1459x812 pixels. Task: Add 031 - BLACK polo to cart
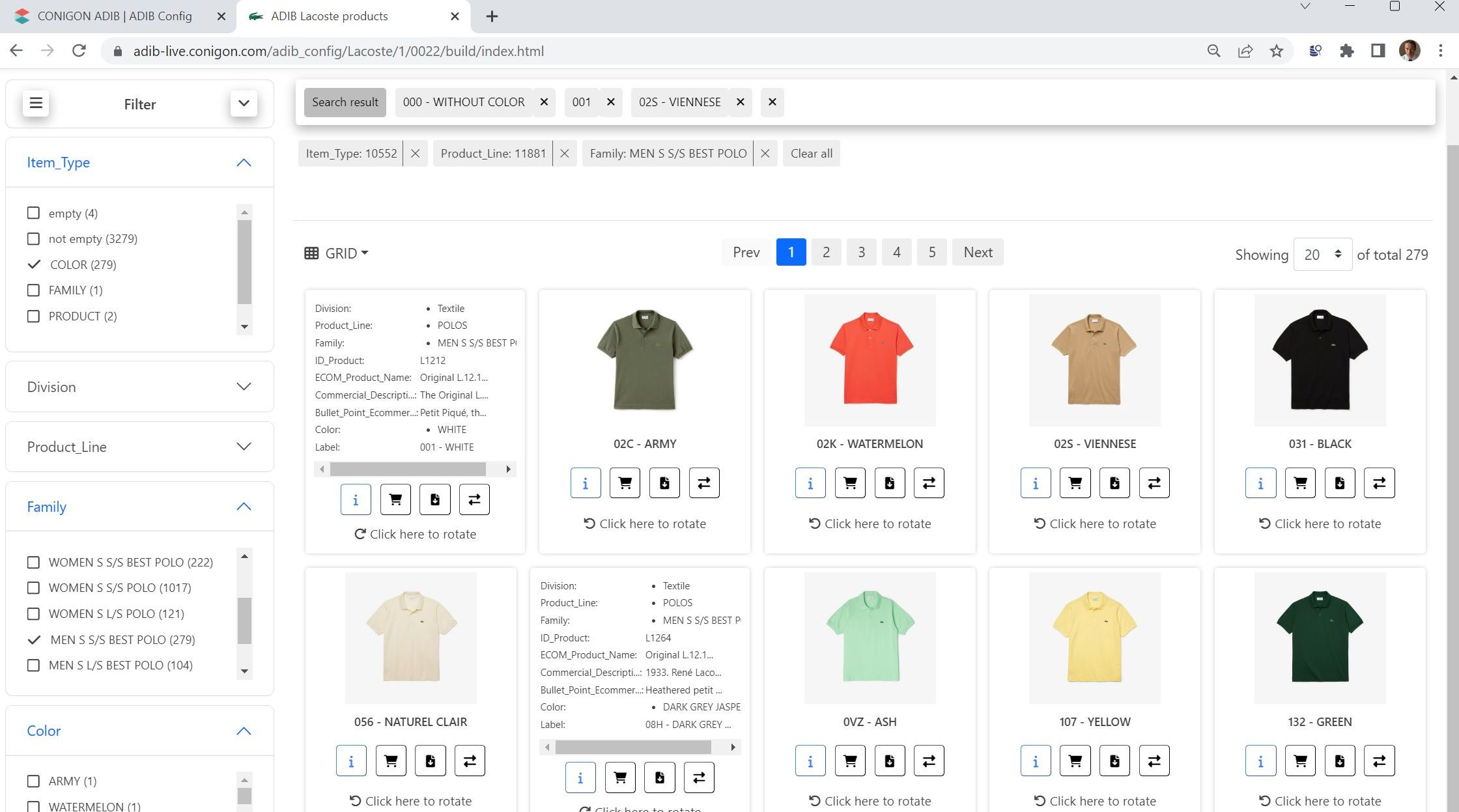coord(1300,483)
